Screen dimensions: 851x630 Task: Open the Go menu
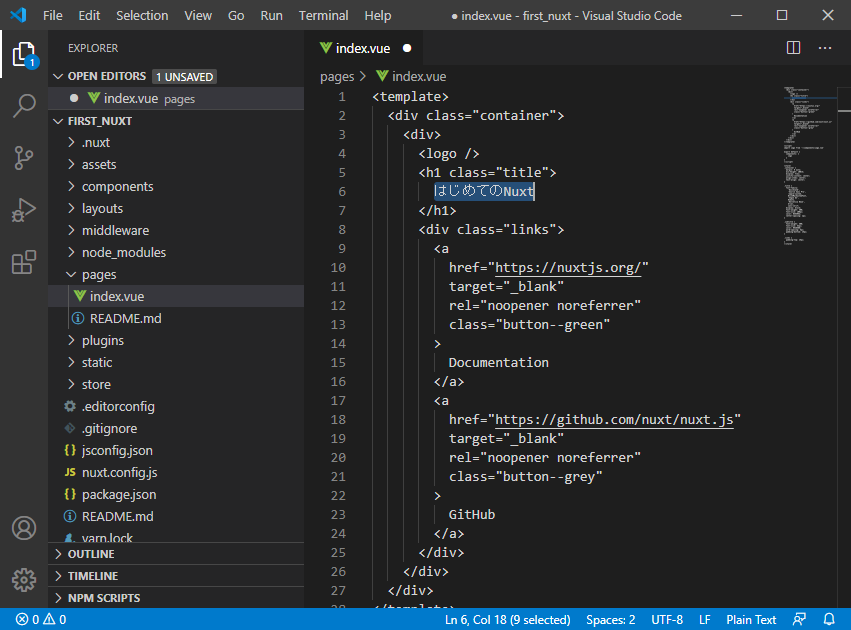(236, 15)
